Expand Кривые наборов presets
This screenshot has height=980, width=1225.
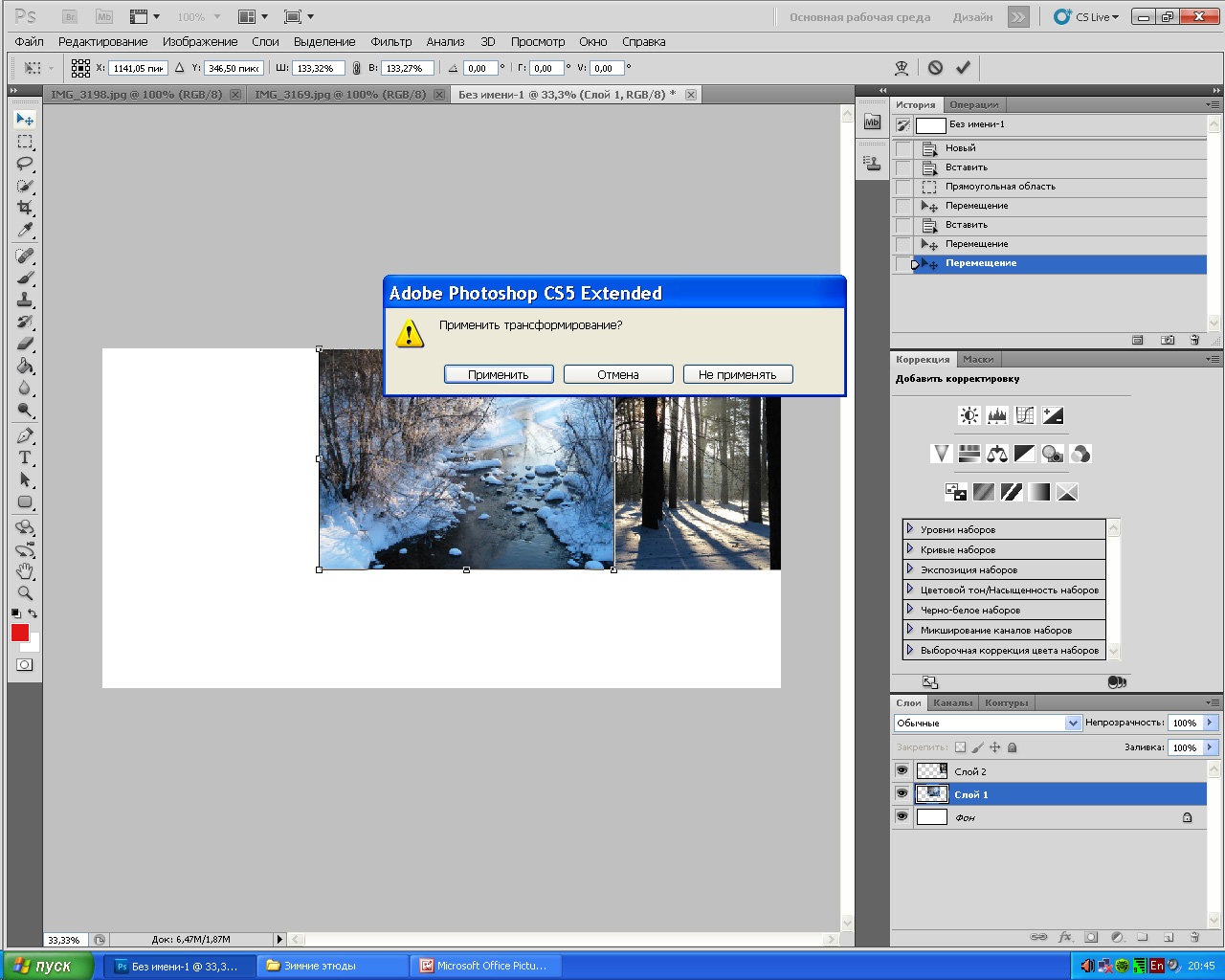910,549
